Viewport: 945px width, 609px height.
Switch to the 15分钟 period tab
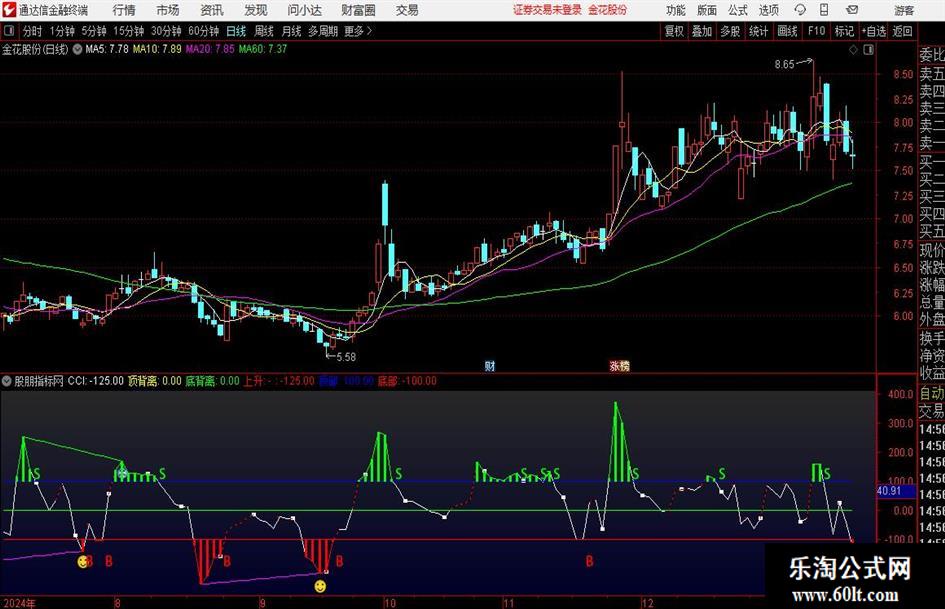129,31
